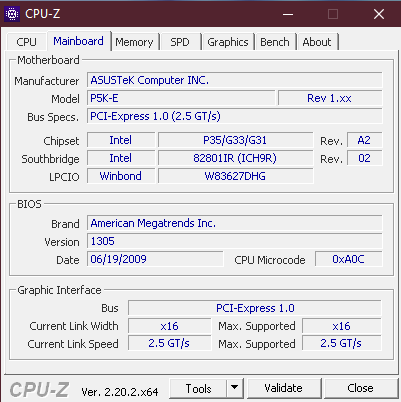Select the Current Link Width x16 value
Viewport: 401px width, 402px height.
tap(170, 326)
